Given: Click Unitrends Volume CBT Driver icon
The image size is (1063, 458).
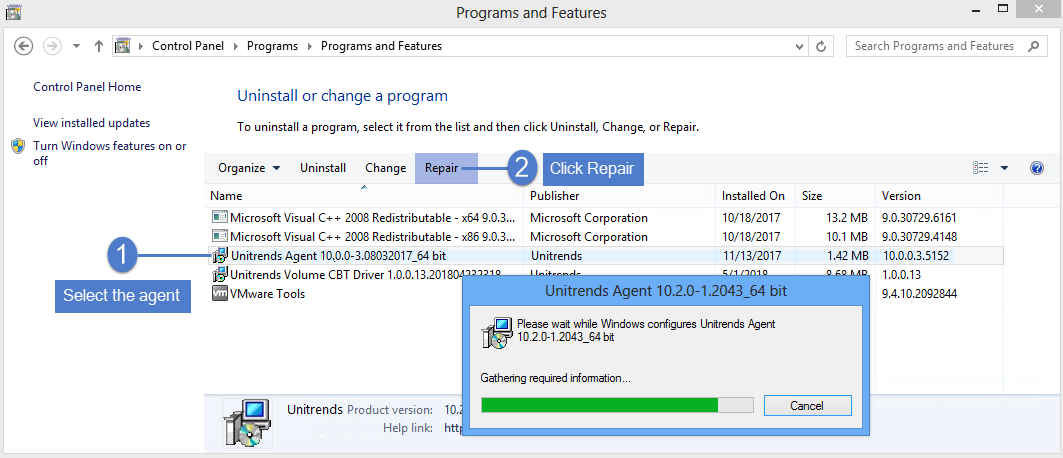Looking at the screenshot, I should (x=220, y=274).
